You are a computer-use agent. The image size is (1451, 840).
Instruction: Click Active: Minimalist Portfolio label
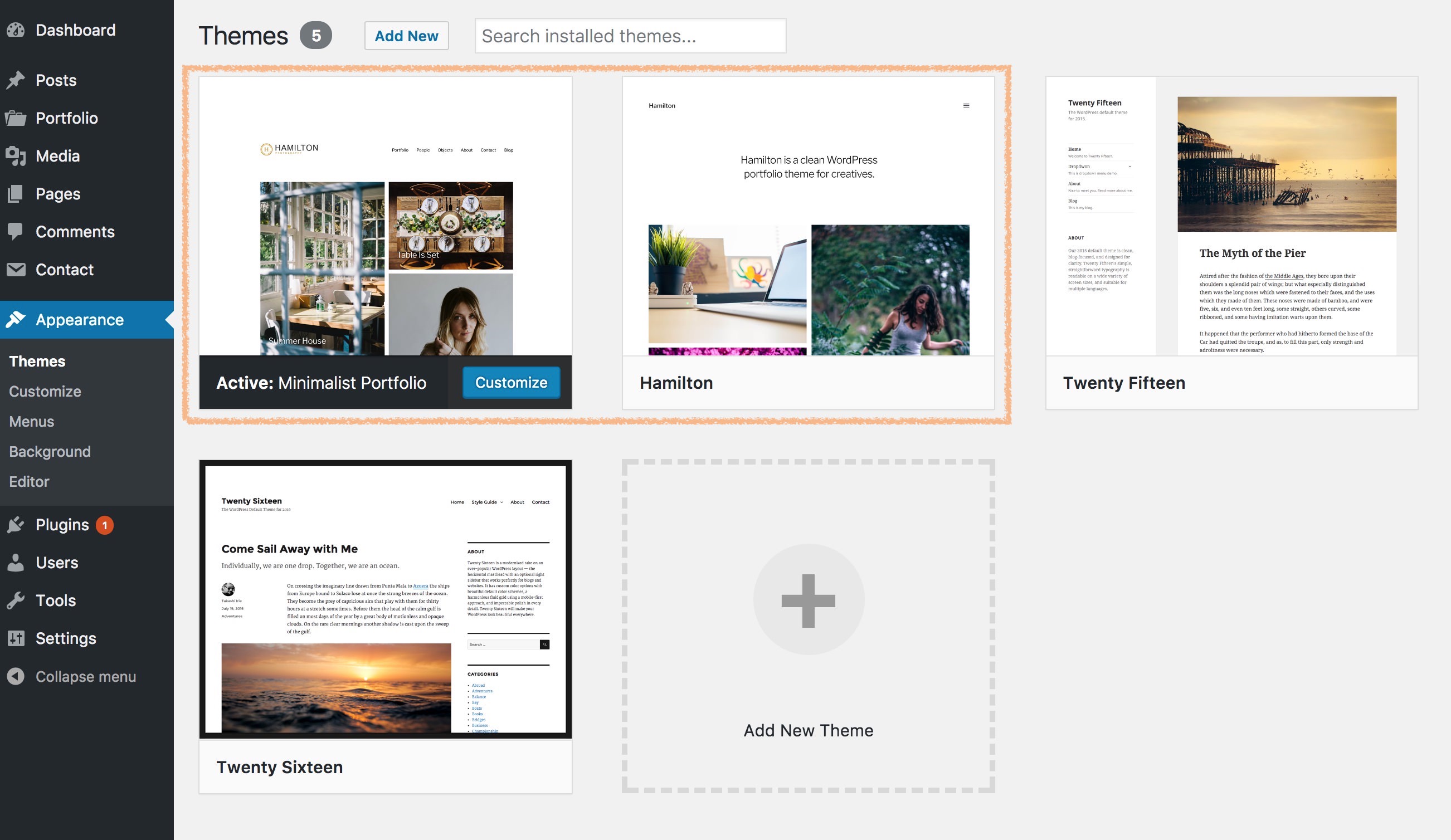click(322, 383)
